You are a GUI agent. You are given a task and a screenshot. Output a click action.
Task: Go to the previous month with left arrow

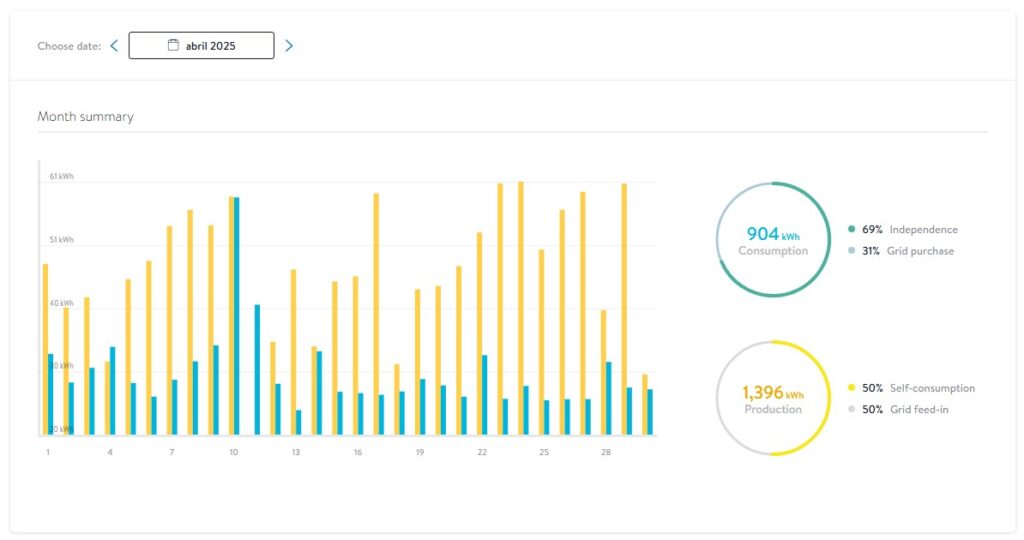[x=114, y=45]
